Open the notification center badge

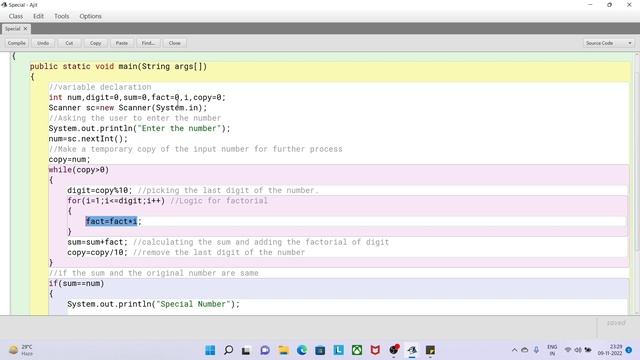[629, 350]
